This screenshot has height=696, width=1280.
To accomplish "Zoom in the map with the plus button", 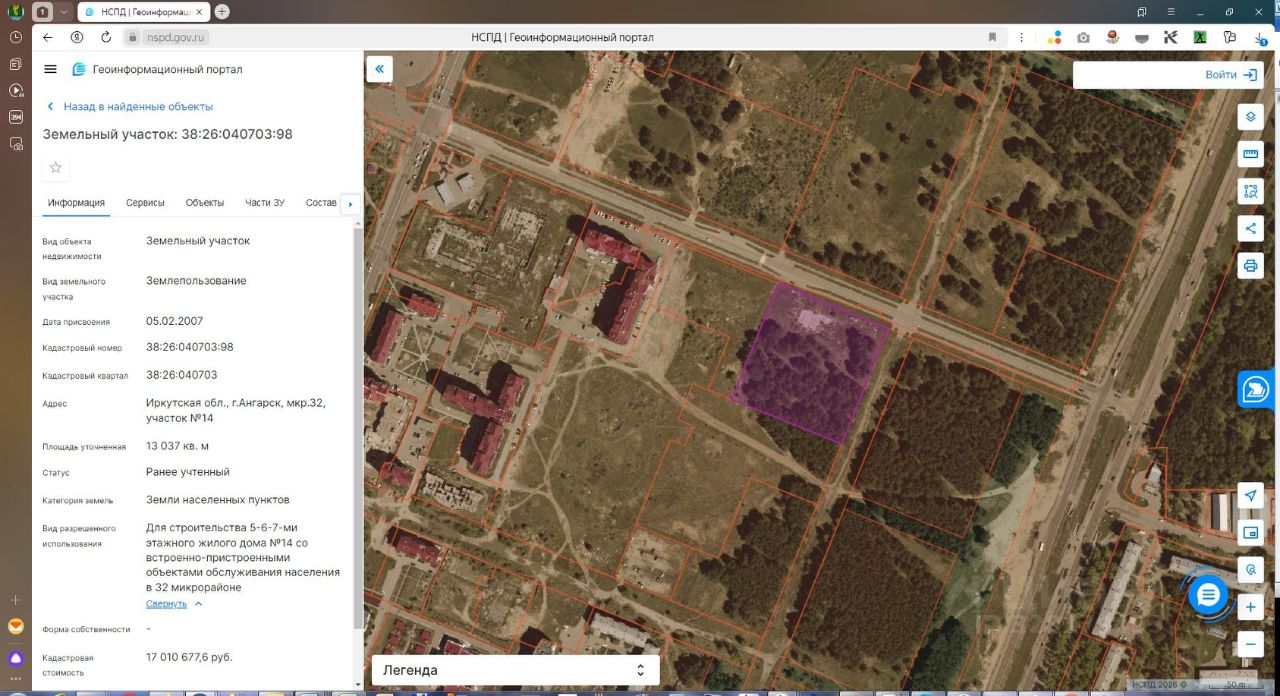I will [1250, 607].
